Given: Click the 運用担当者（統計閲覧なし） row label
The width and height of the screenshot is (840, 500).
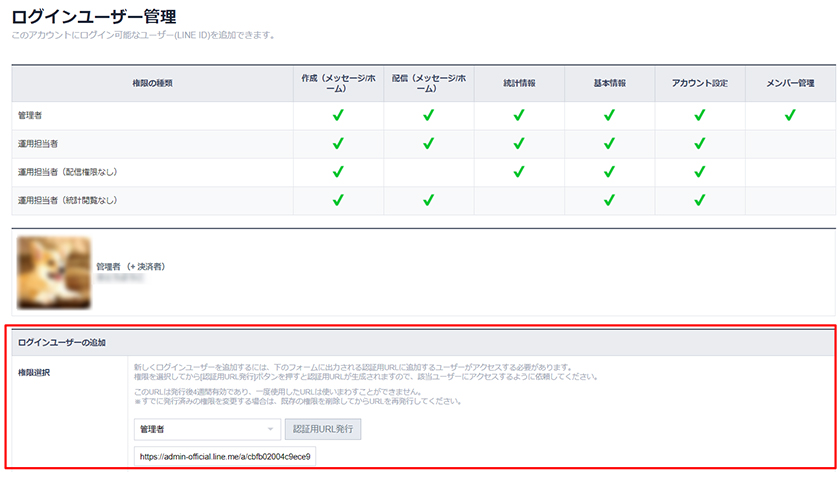Looking at the screenshot, I should [67, 200].
